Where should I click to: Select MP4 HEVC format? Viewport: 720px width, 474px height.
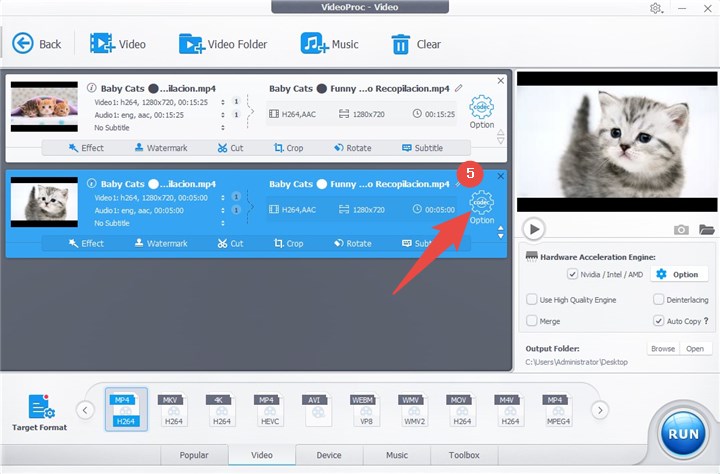point(270,409)
